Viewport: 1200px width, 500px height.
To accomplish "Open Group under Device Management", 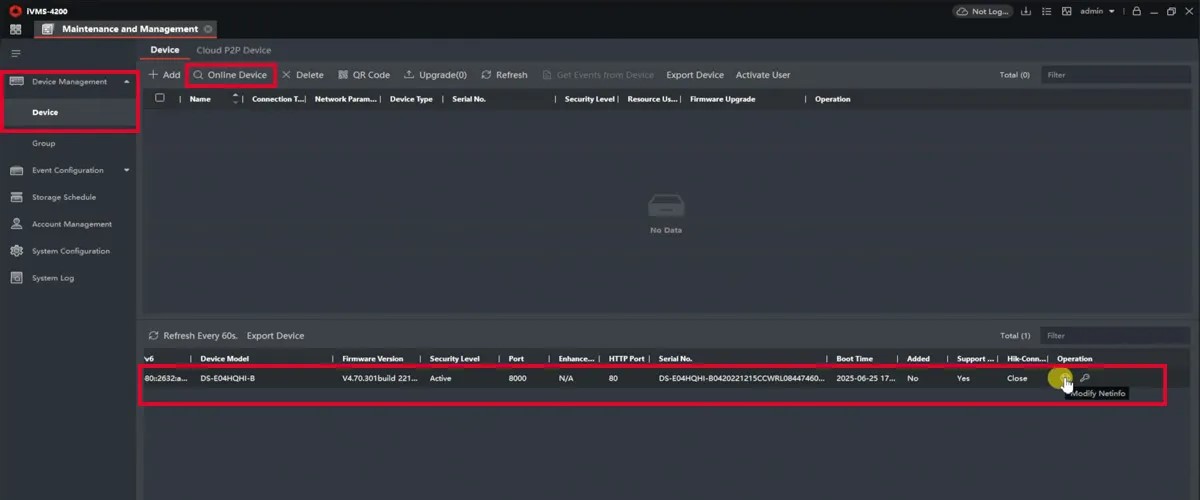I will pyautogui.click(x=44, y=143).
